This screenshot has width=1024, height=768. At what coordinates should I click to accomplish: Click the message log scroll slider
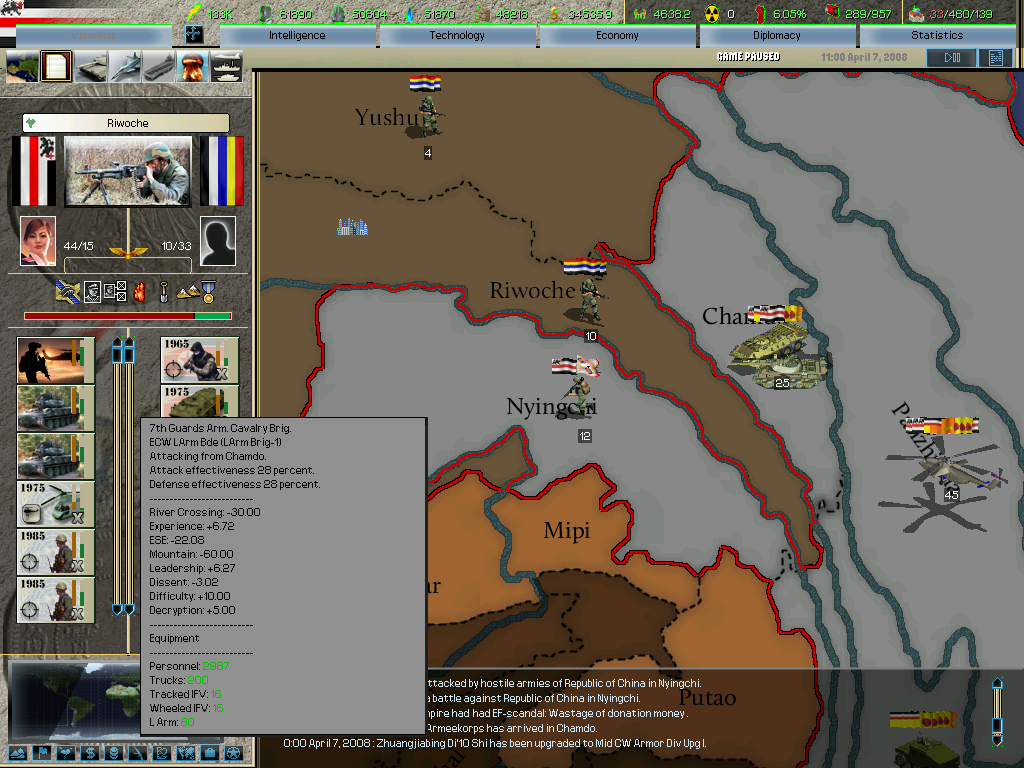pyautogui.click(x=996, y=709)
